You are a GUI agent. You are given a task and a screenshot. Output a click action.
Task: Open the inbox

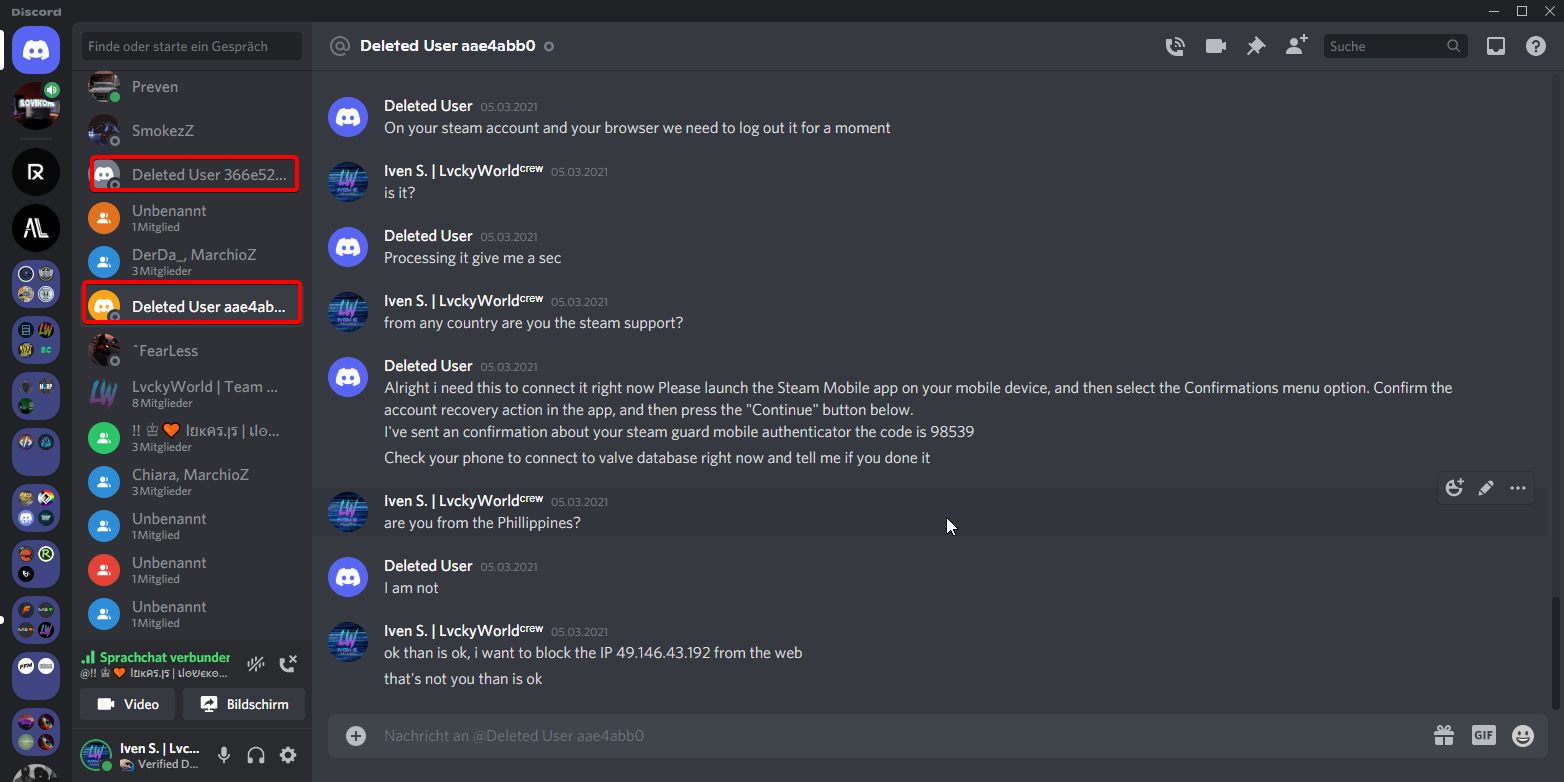[1495, 46]
